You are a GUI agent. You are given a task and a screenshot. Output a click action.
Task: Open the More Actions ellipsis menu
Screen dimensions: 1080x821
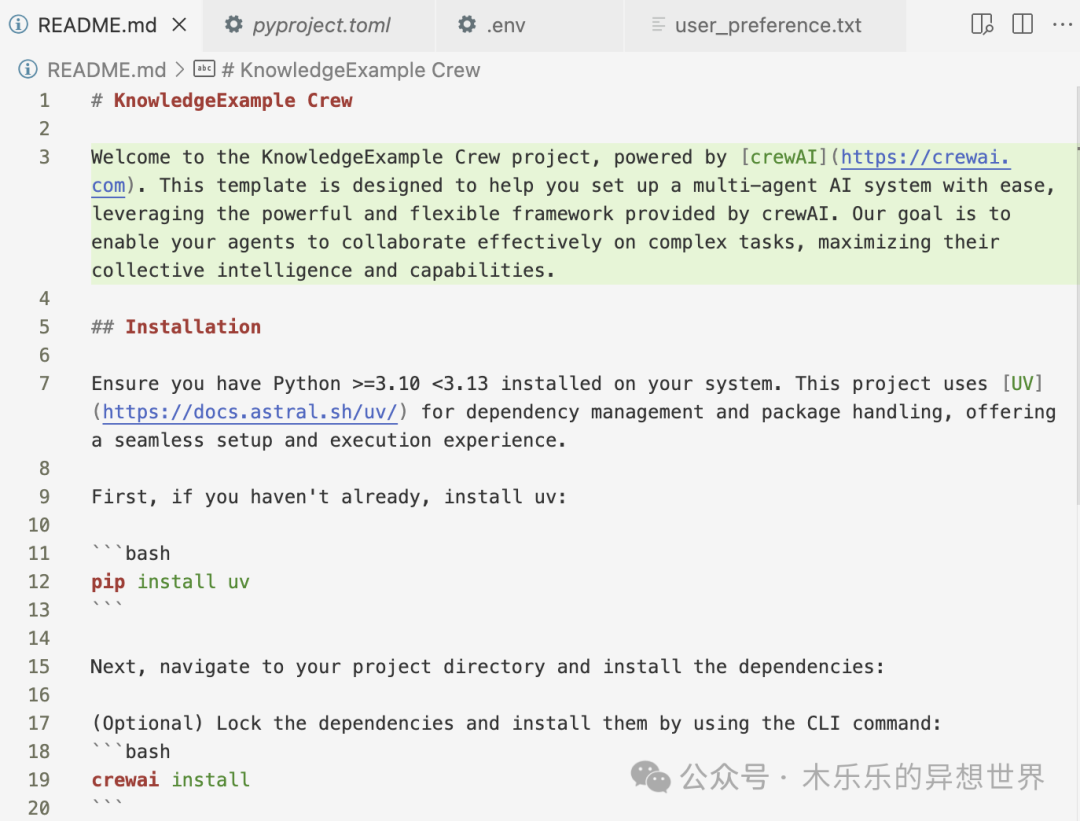[x=1062, y=25]
